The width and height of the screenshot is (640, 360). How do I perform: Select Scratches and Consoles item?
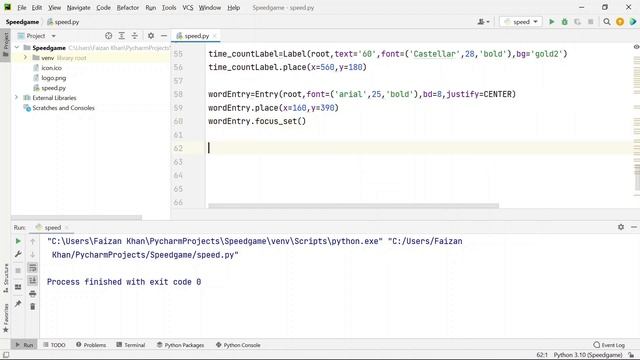pos(63,108)
